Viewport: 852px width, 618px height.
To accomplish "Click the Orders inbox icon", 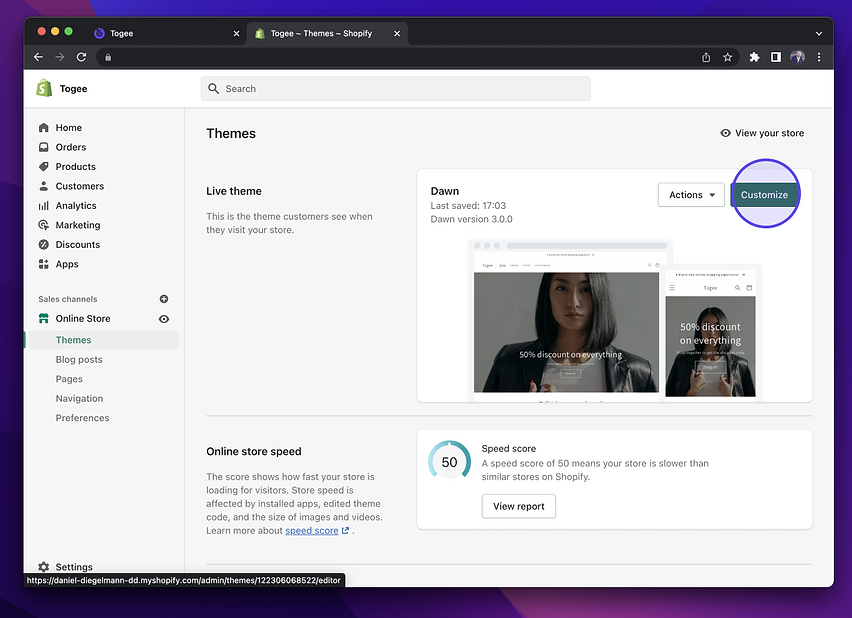I will (43, 147).
